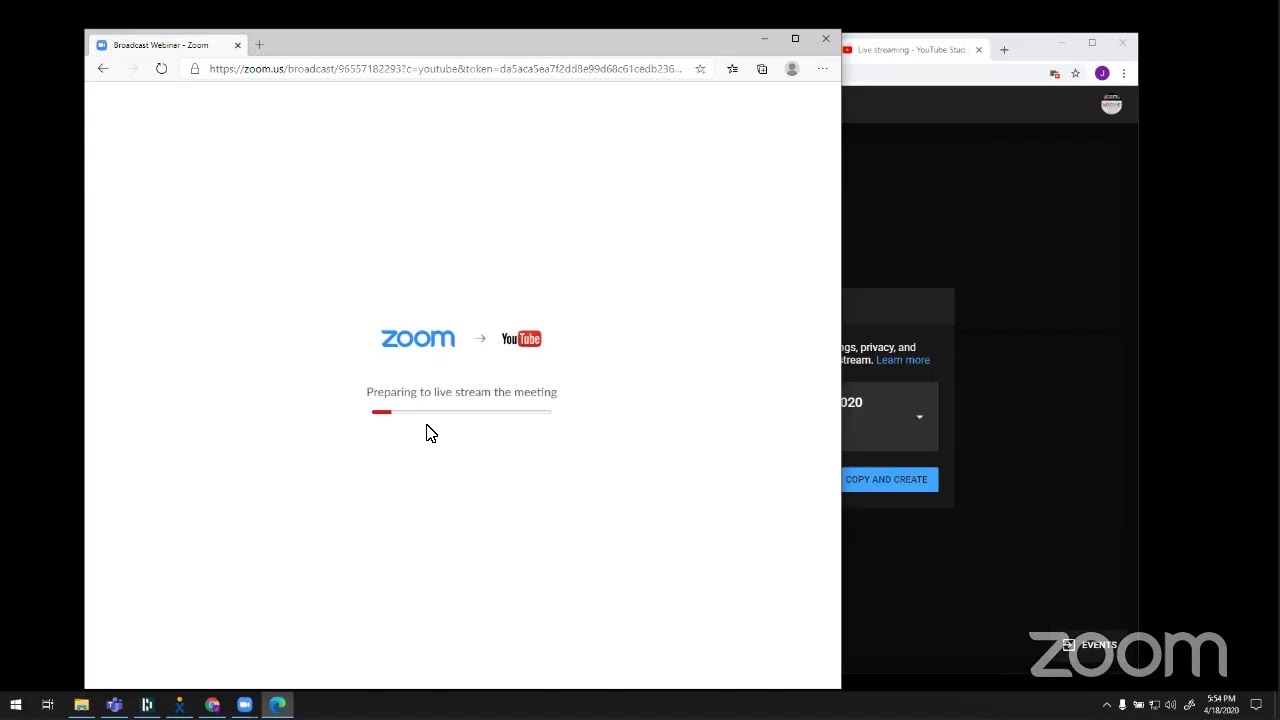
Task: Open the Windows Start menu
Action: click(x=16, y=705)
